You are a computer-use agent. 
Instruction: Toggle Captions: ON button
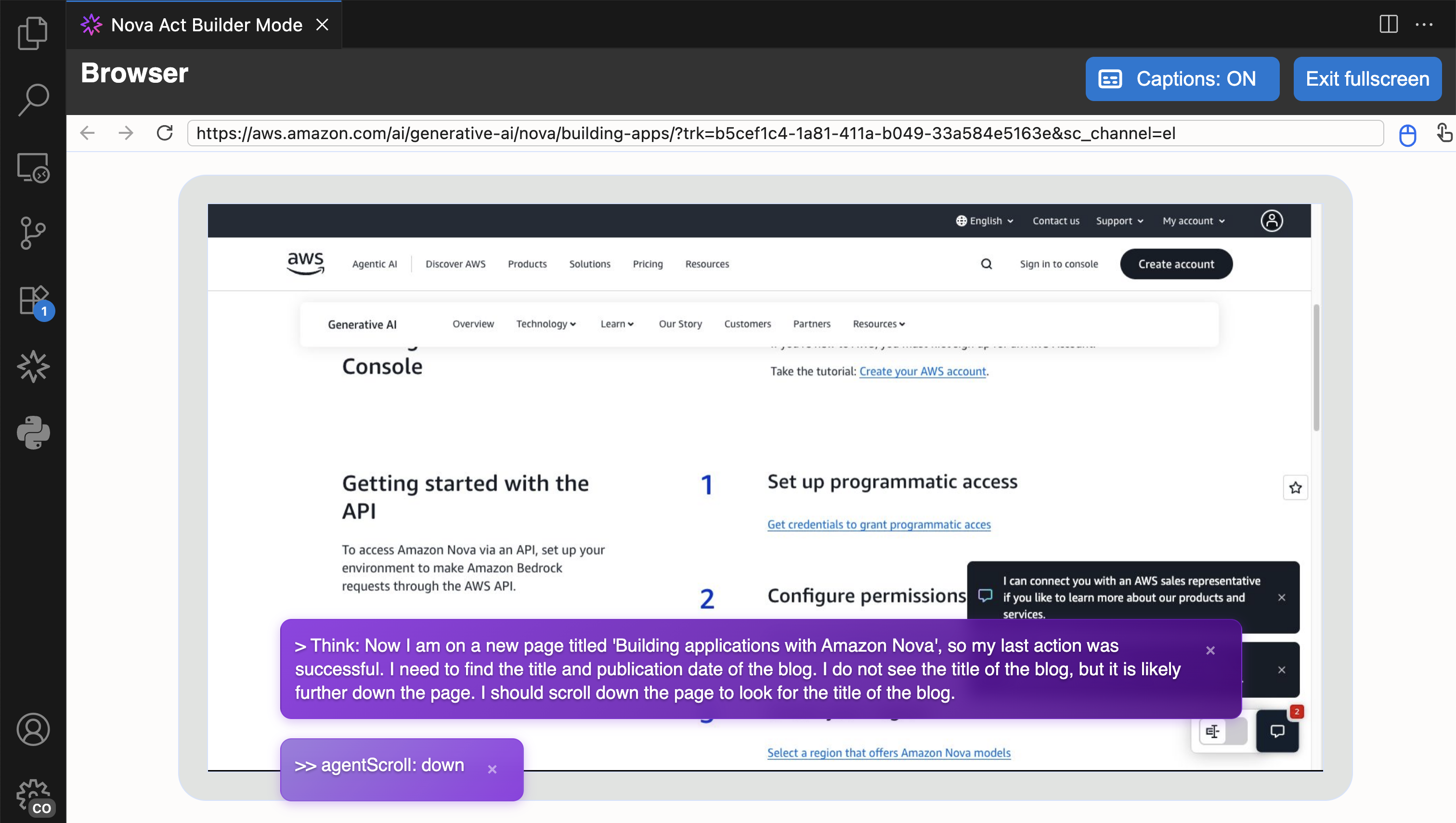(x=1182, y=79)
